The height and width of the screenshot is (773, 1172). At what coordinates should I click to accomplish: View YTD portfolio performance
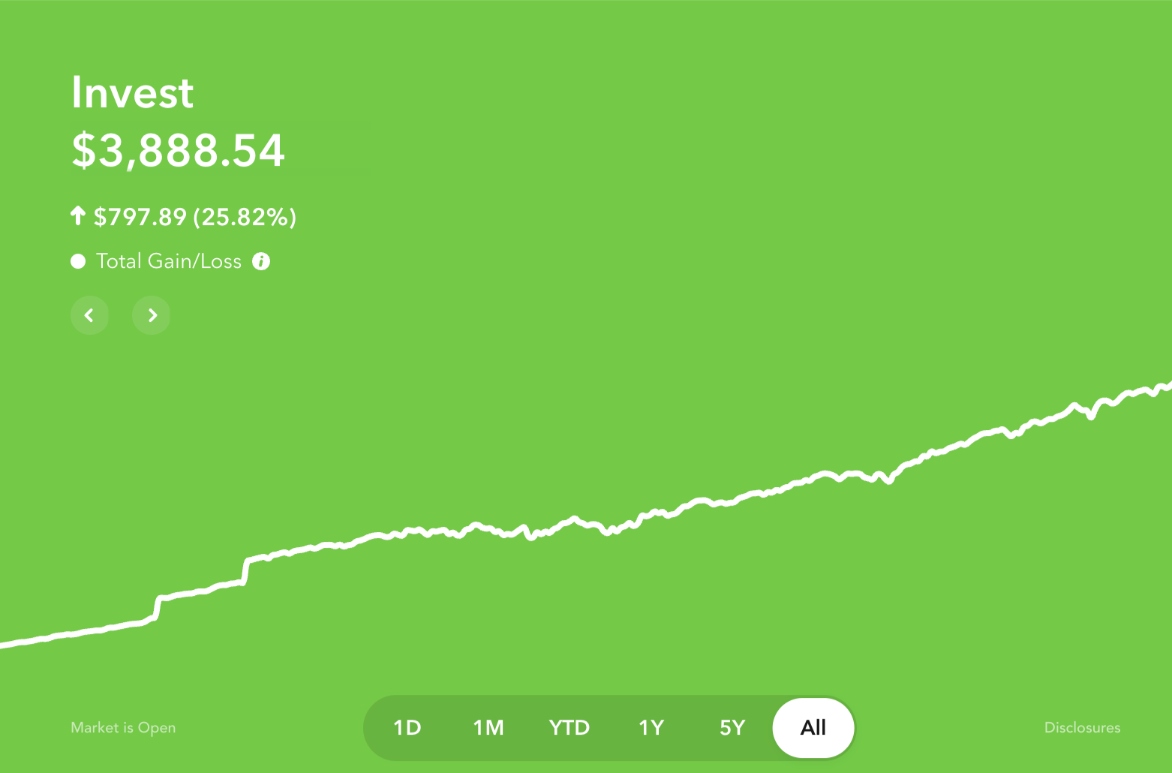pos(569,728)
